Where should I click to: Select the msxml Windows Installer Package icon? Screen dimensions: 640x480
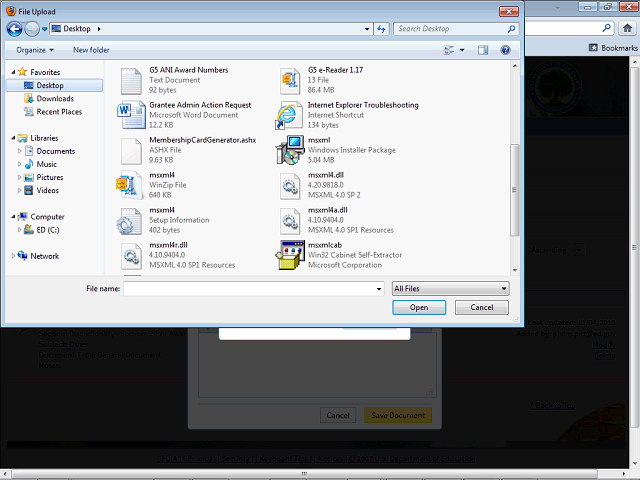tap(290, 150)
